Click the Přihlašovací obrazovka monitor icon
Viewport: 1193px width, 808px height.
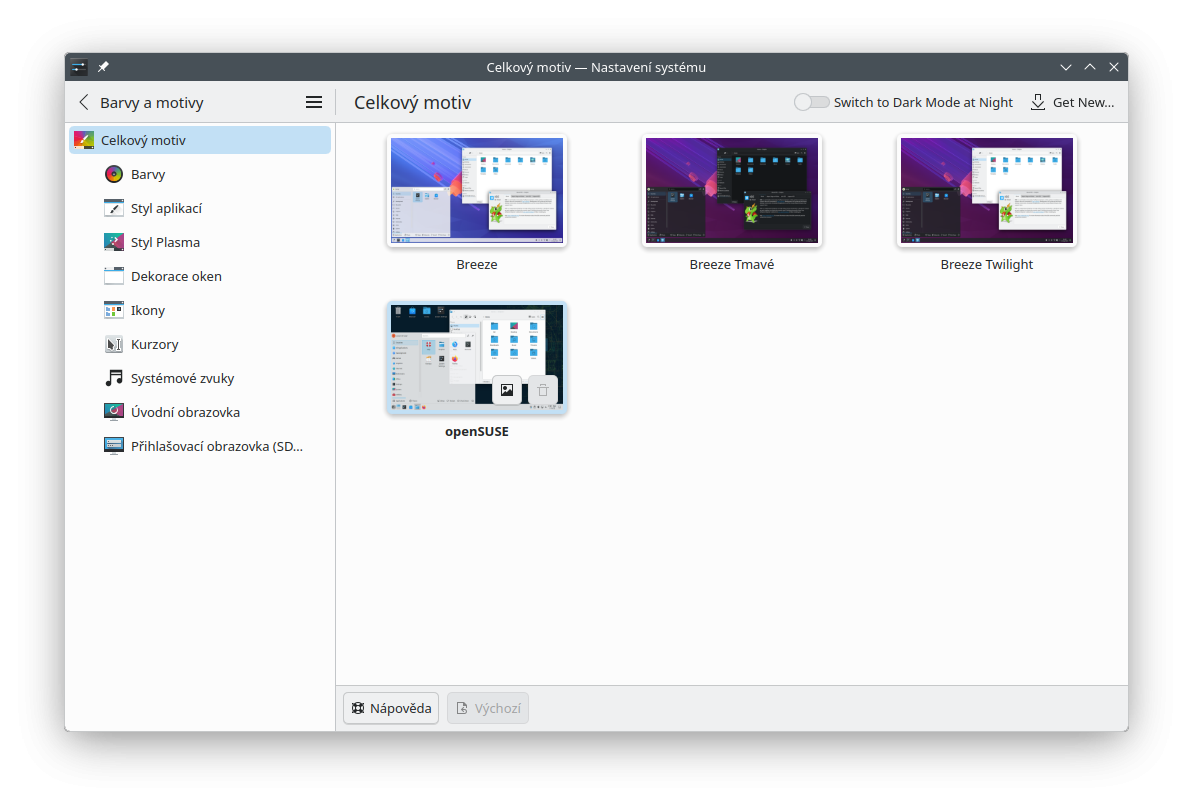pos(113,446)
